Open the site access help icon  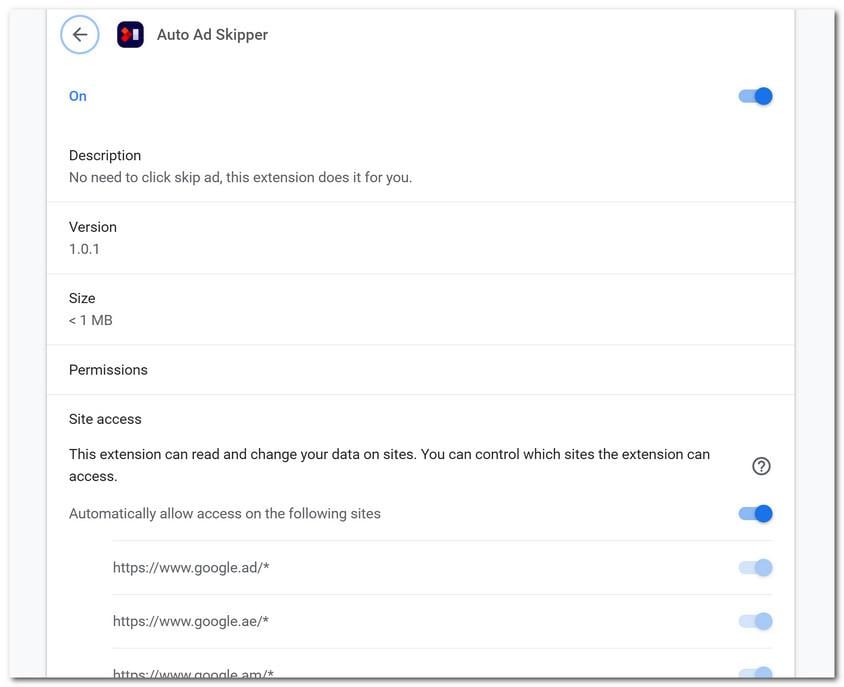pos(761,466)
